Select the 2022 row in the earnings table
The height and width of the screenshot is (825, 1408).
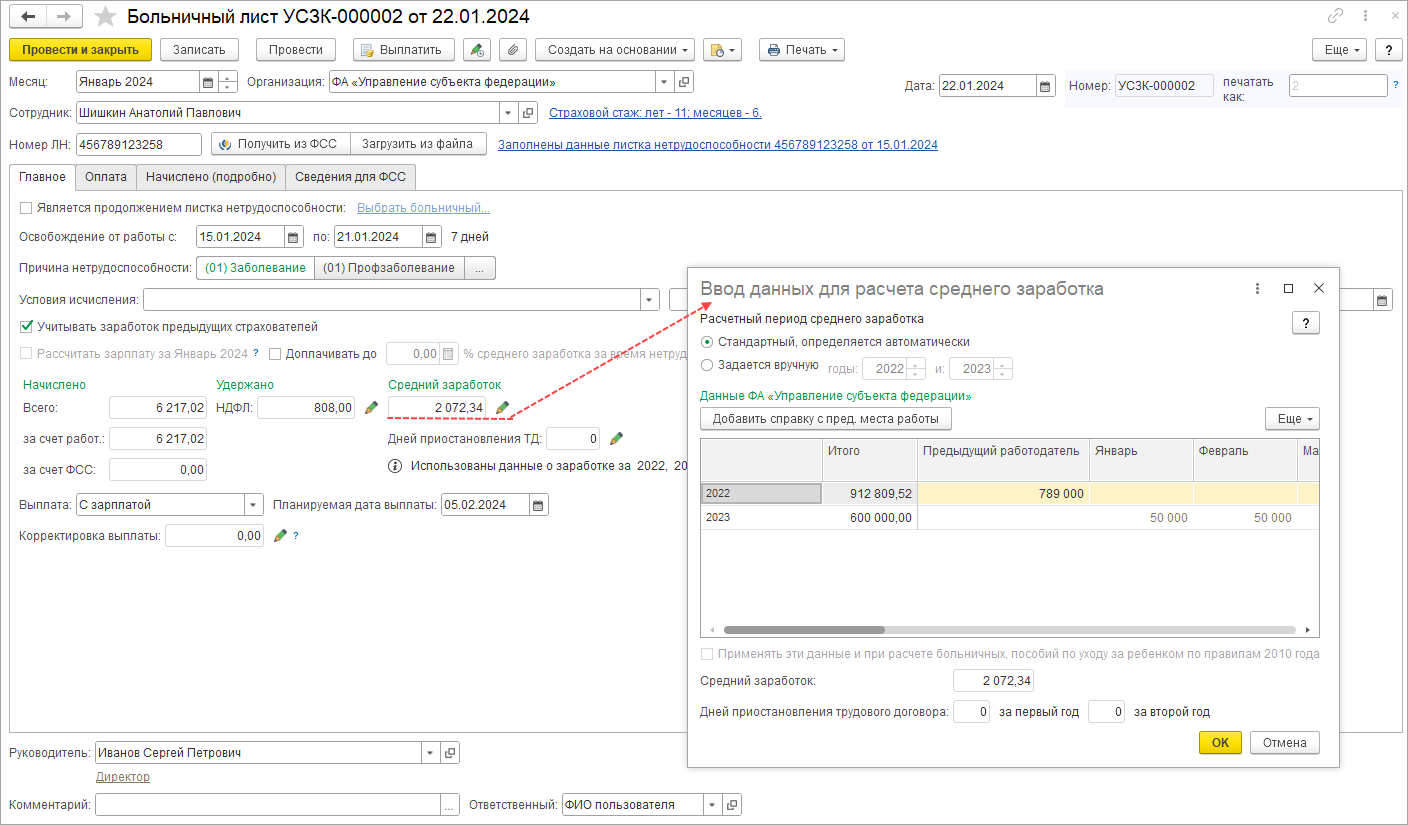click(1009, 493)
